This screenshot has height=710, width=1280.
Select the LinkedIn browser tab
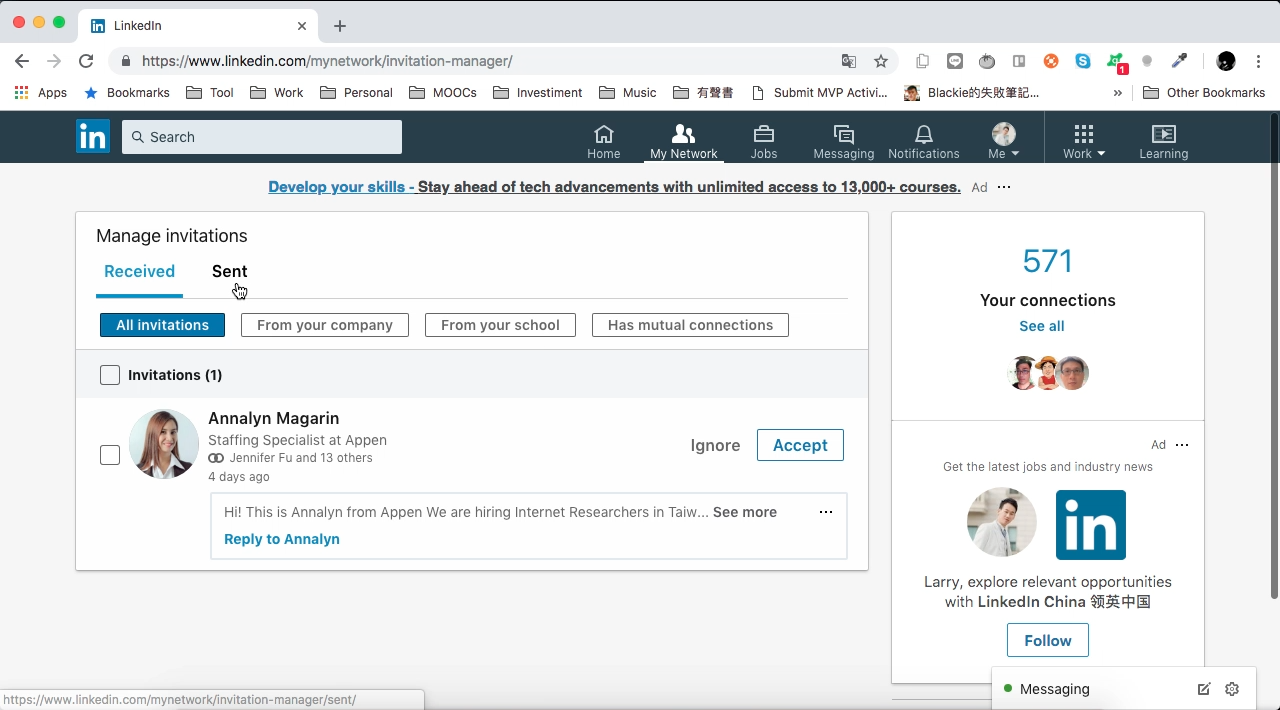pos(200,26)
